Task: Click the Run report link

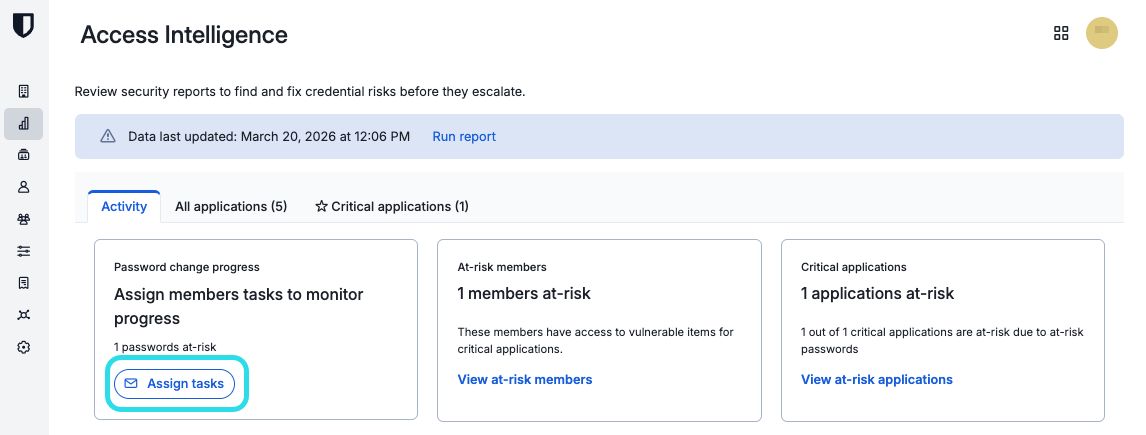Action: pos(463,137)
